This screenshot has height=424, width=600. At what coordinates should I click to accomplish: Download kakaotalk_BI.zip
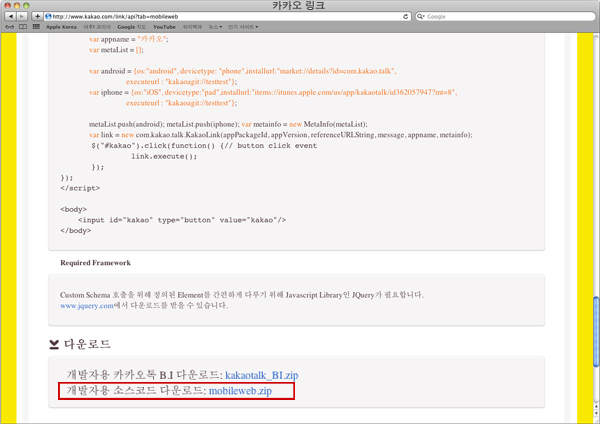262,375
